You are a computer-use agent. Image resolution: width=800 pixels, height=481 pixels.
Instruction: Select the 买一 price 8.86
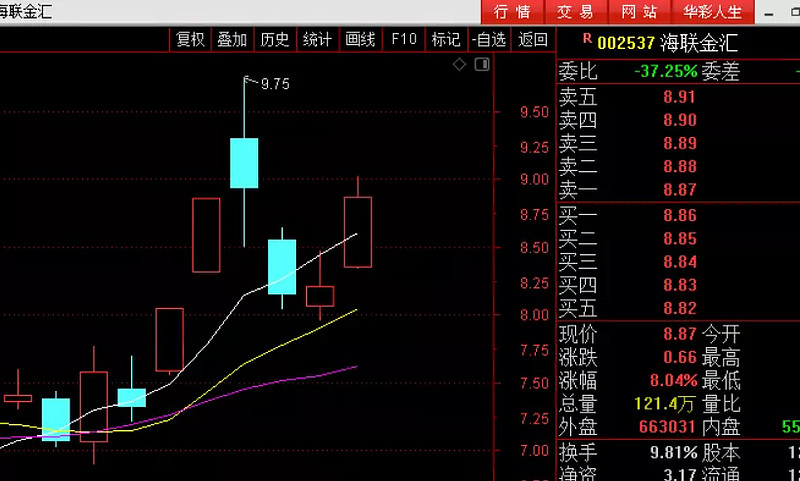pyautogui.click(x=680, y=215)
